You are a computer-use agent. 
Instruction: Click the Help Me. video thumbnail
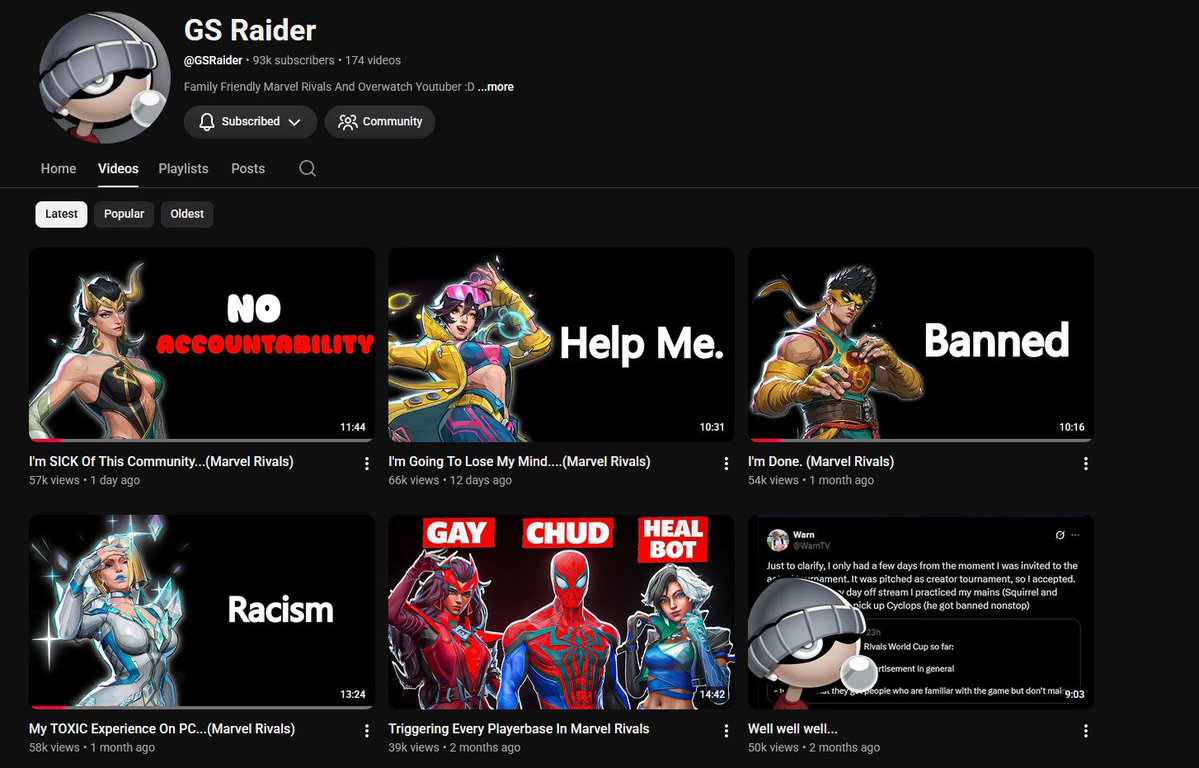click(561, 344)
